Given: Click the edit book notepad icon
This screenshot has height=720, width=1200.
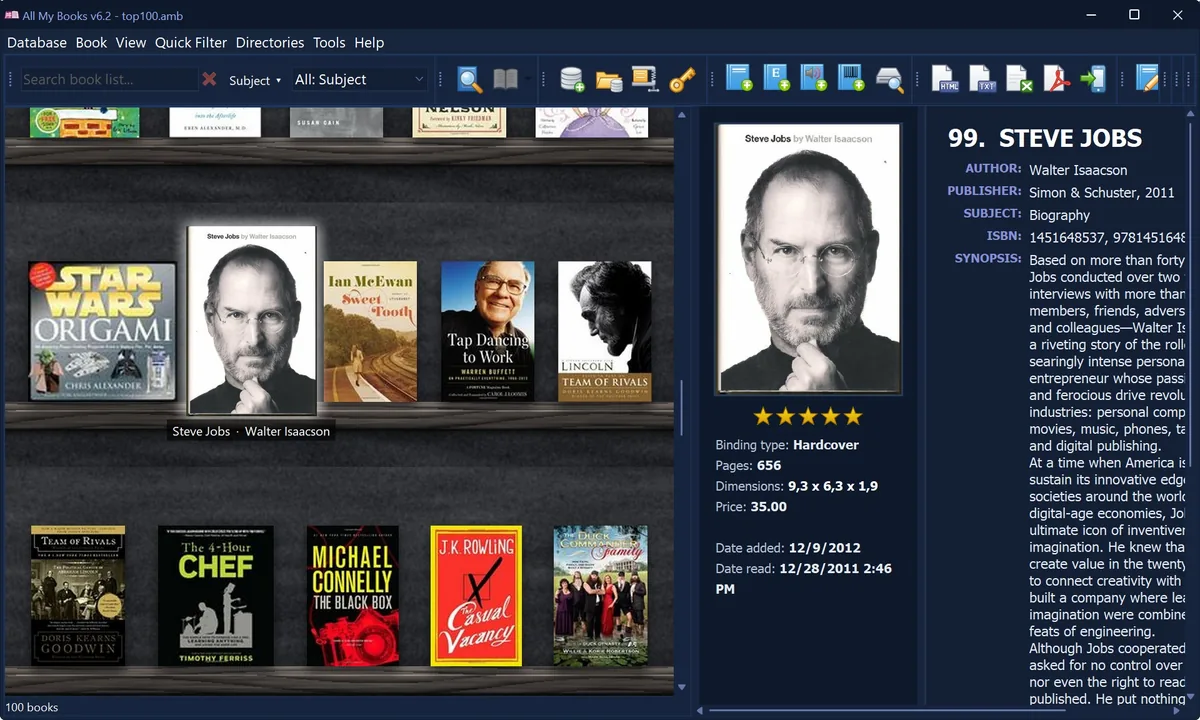Looking at the screenshot, I should pyautogui.click(x=1147, y=79).
